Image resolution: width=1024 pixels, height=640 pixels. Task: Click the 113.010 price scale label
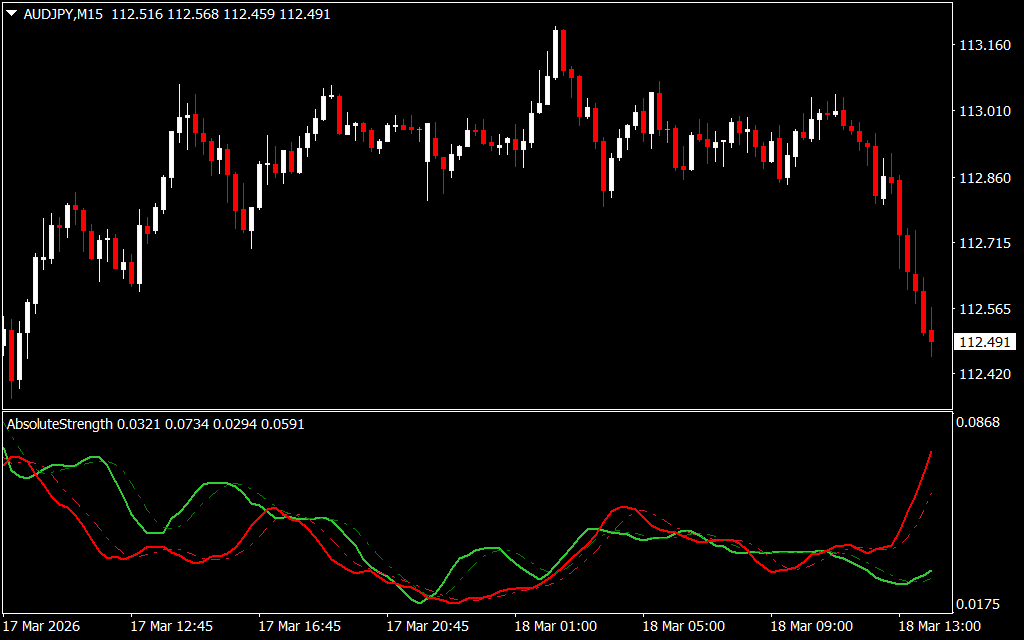pos(984,111)
